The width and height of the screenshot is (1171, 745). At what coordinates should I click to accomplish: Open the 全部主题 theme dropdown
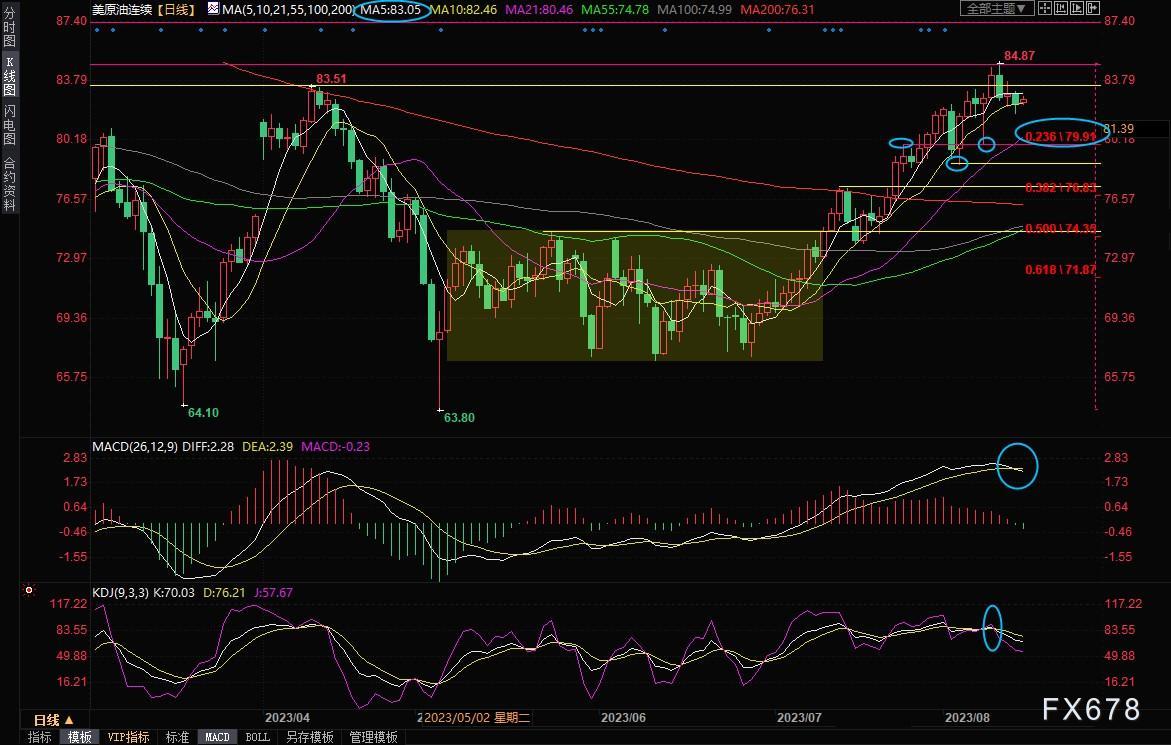point(997,8)
